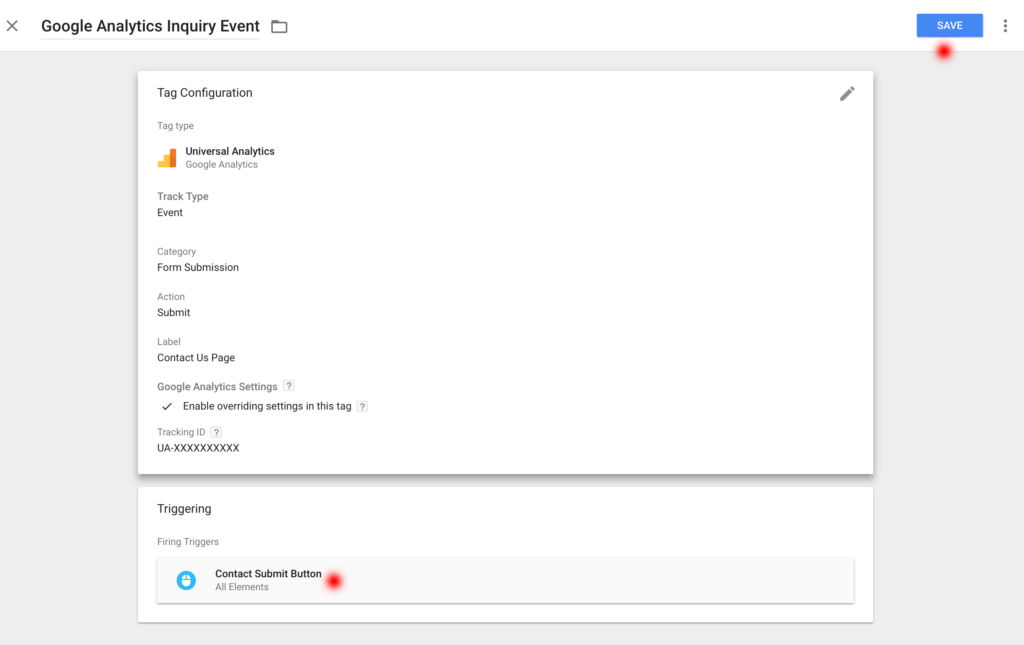
Task: Edit Tag Configuration with the pencil icon
Action: [x=846, y=94]
